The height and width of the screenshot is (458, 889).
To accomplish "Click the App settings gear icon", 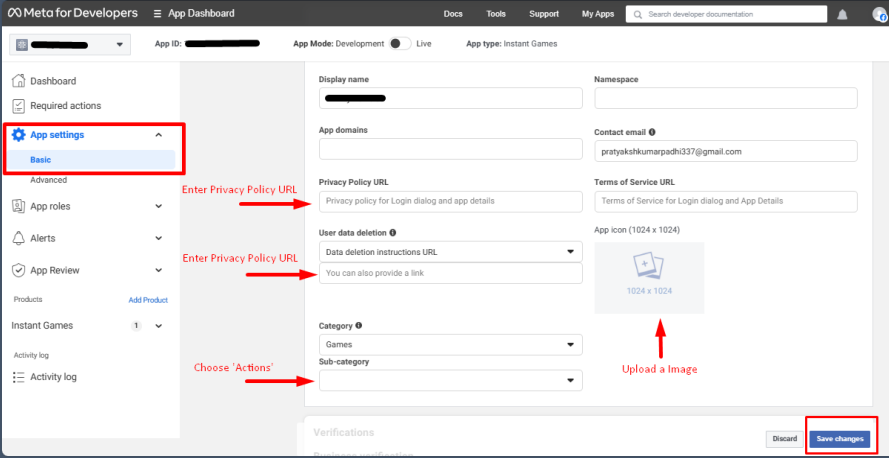I will pyautogui.click(x=19, y=135).
